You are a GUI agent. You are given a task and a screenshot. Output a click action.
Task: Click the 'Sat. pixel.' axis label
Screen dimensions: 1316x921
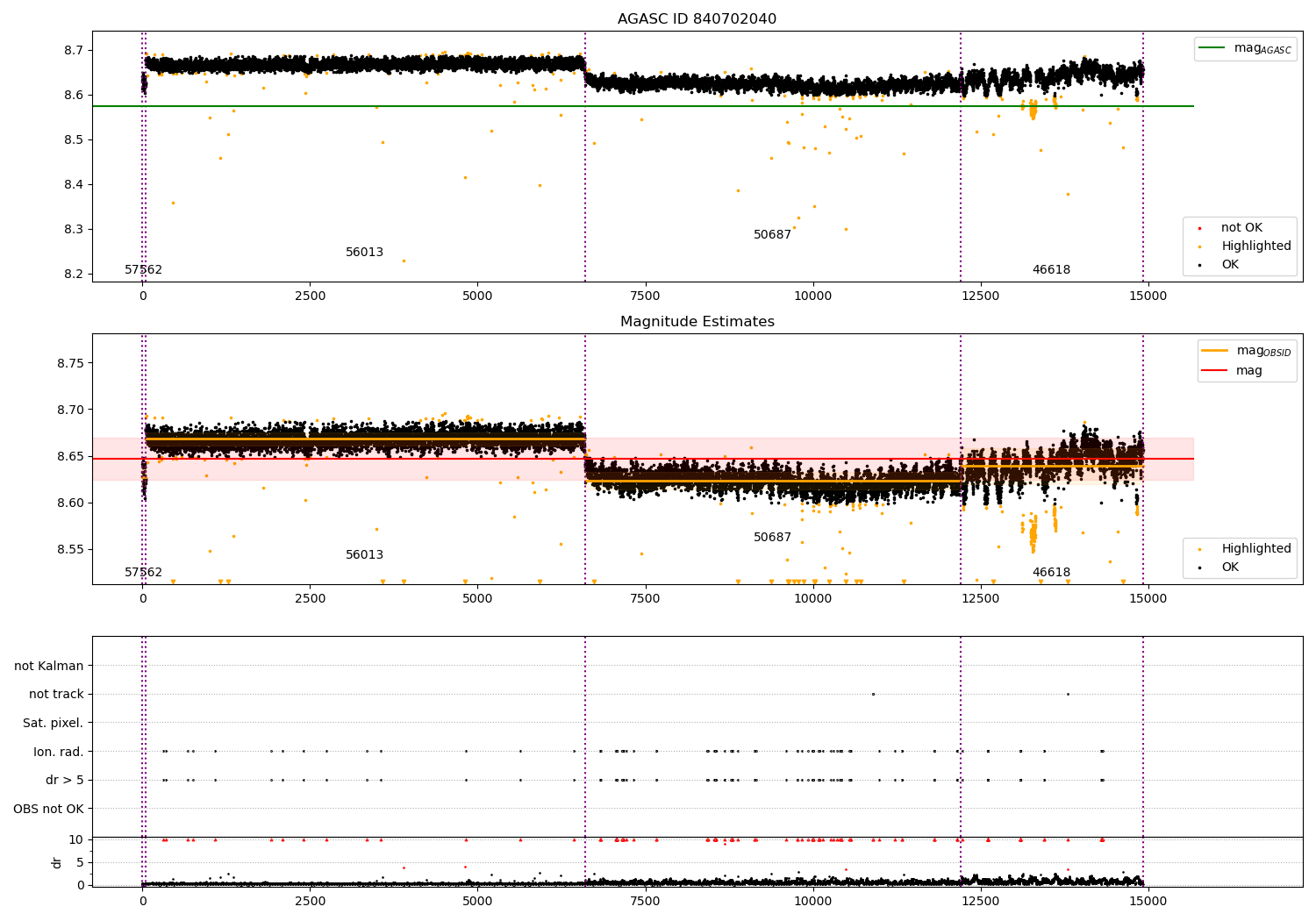(x=53, y=724)
